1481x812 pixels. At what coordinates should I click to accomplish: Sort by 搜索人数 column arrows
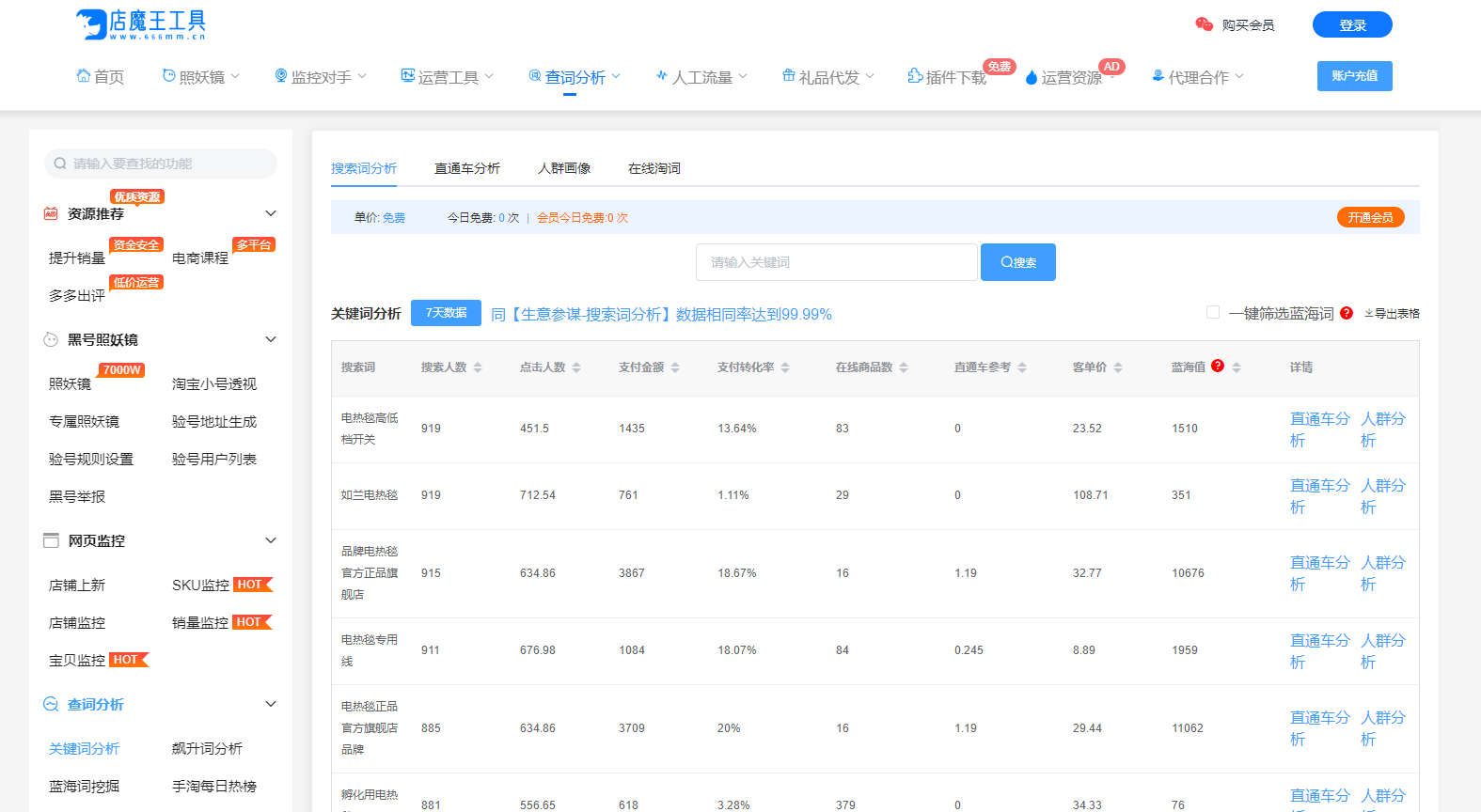478,367
